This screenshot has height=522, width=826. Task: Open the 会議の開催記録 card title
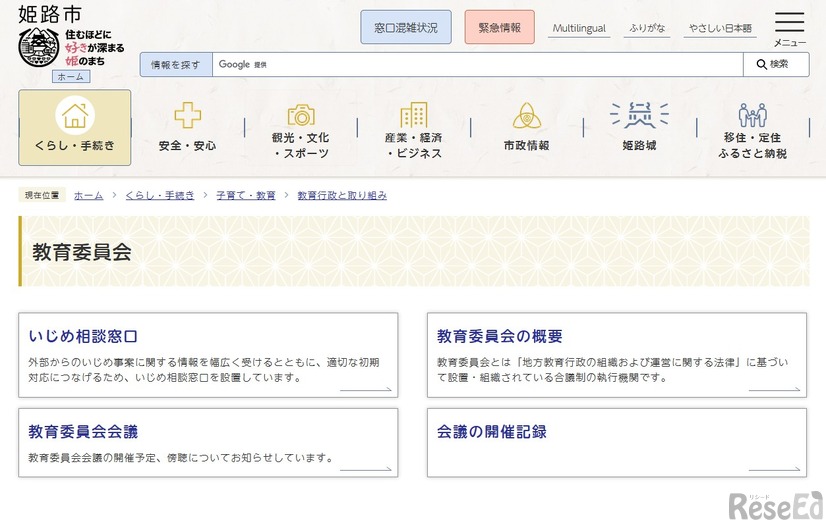click(x=491, y=432)
